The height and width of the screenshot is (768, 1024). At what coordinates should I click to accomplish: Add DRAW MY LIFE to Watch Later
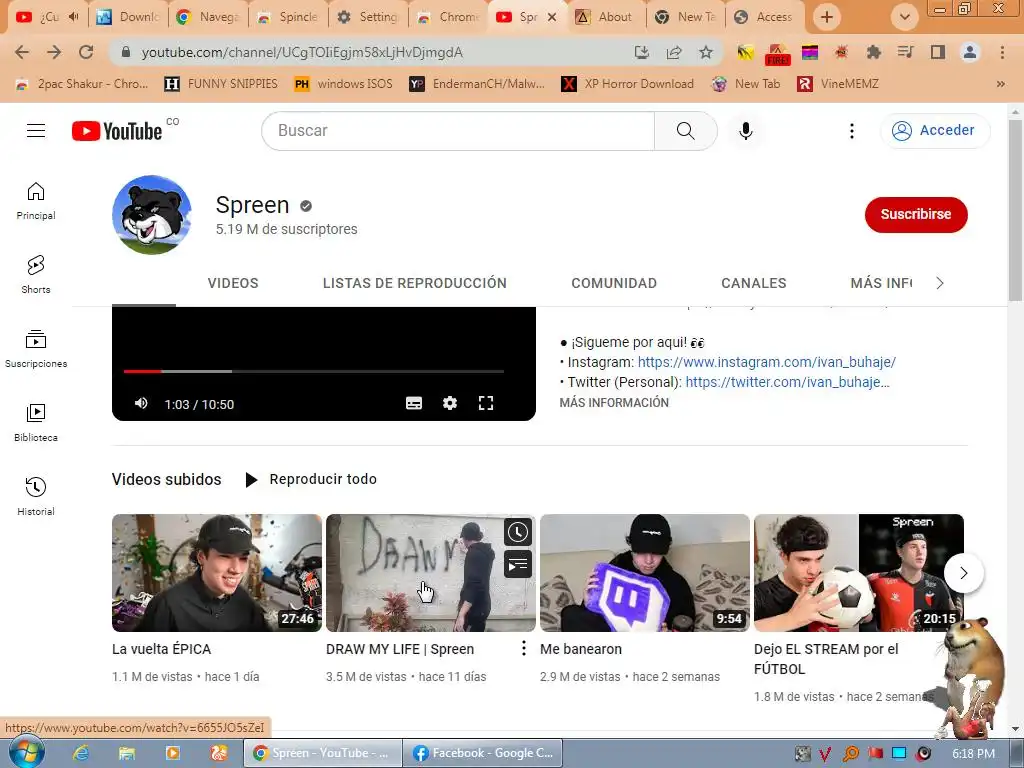point(518,532)
